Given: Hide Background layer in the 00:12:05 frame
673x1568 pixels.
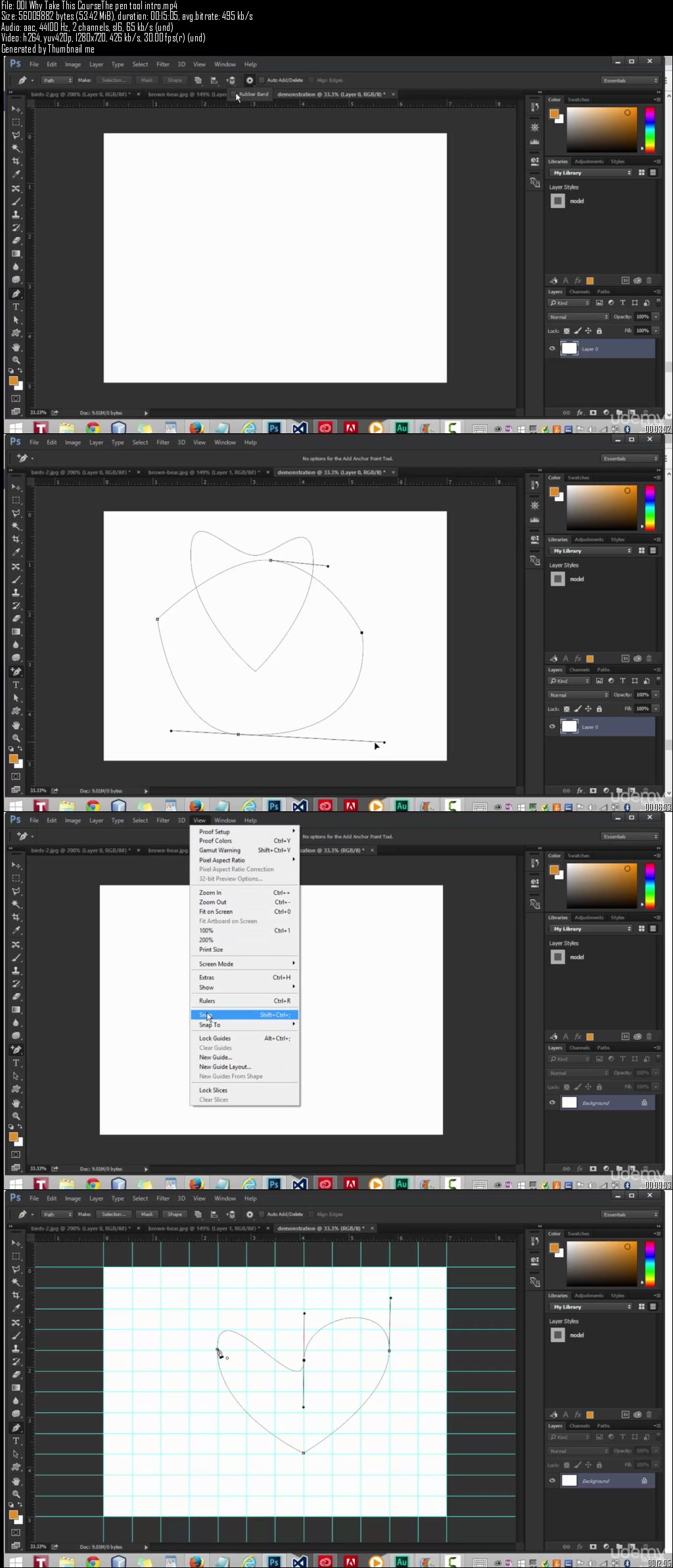Looking at the screenshot, I should 552,1481.
